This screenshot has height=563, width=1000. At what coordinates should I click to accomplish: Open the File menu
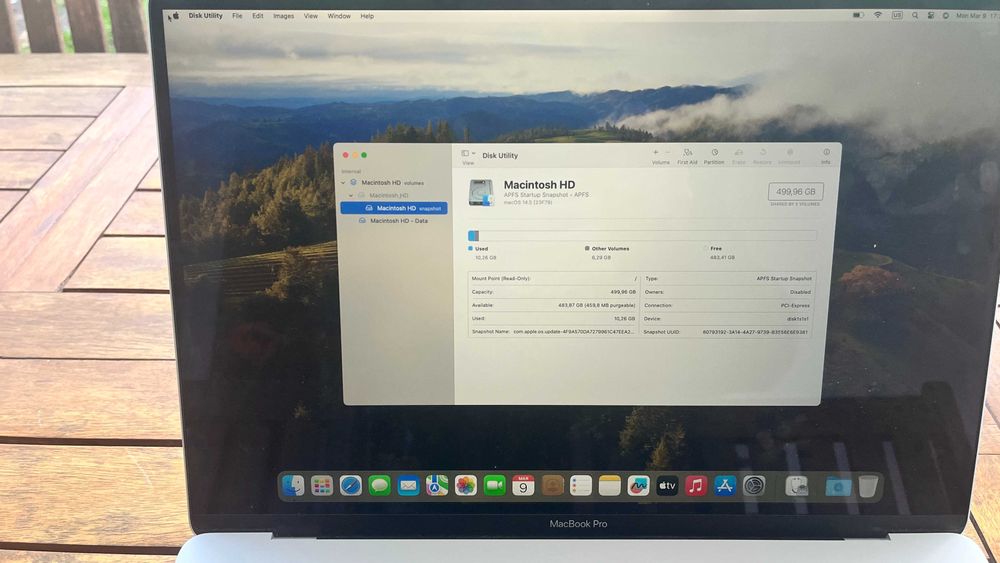pyautogui.click(x=237, y=16)
